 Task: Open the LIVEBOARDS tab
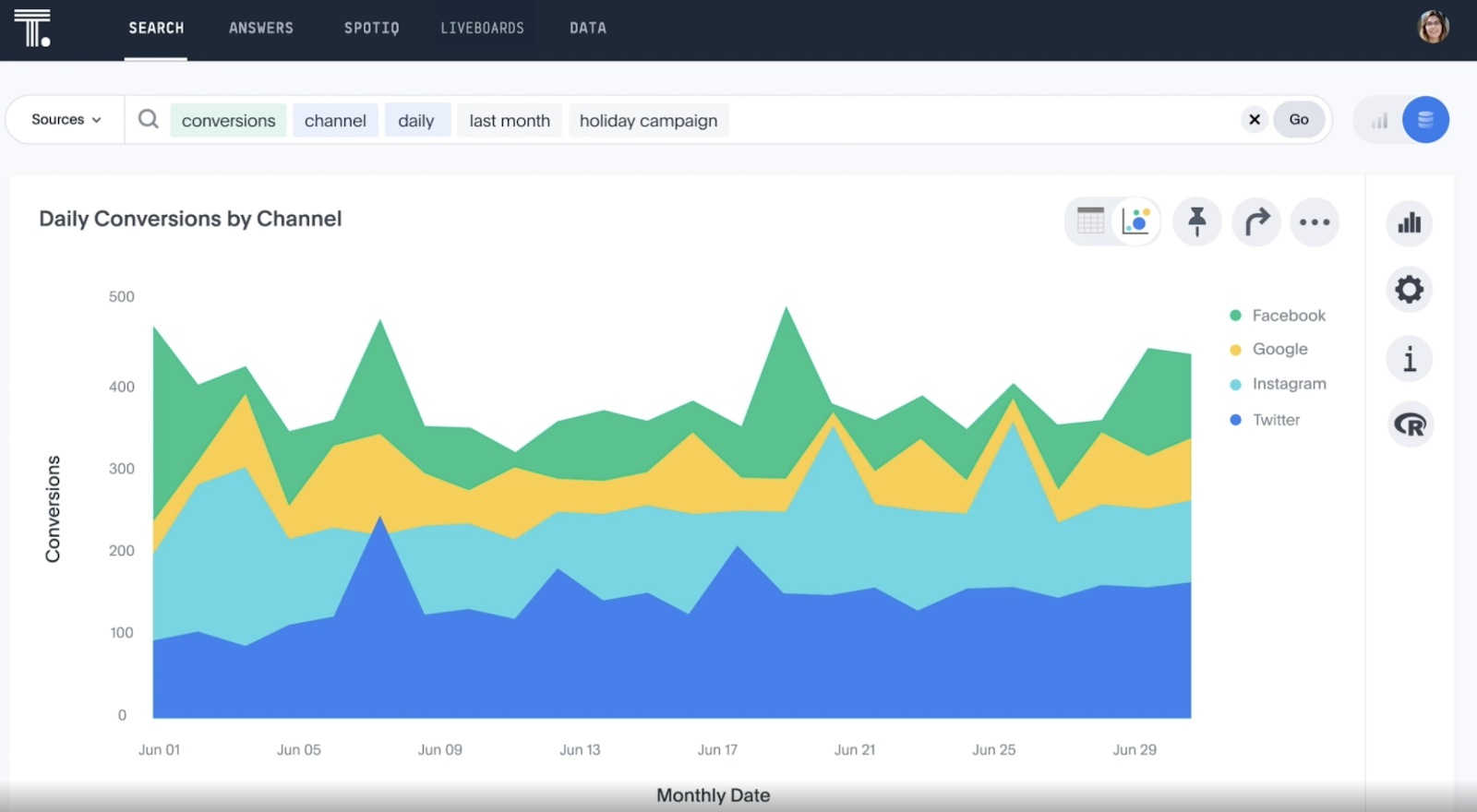click(x=482, y=28)
